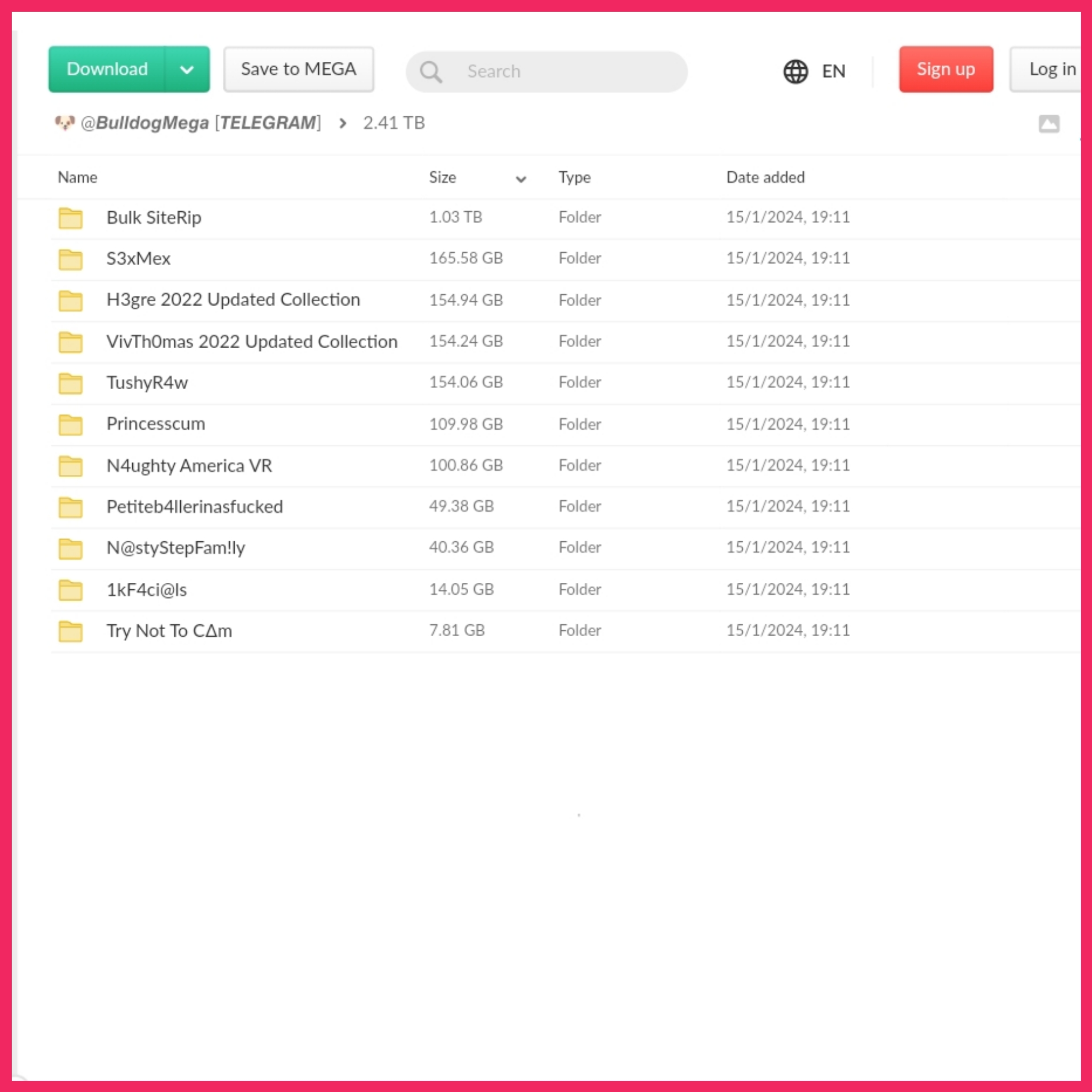Image resolution: width=1092 pixels, height=1092 pixels.
Task: Click the 1.03 TB size cell
Action: tap(455, 217)
